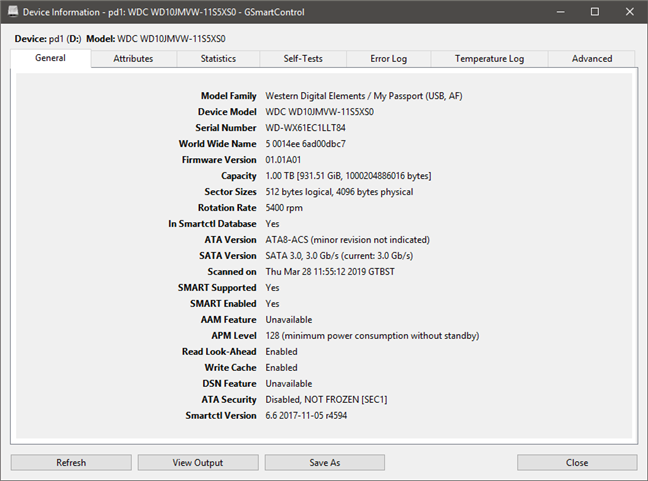Switch to the Advanced tab
This screenshot has height=481, width=648.
tap(591, 59)
